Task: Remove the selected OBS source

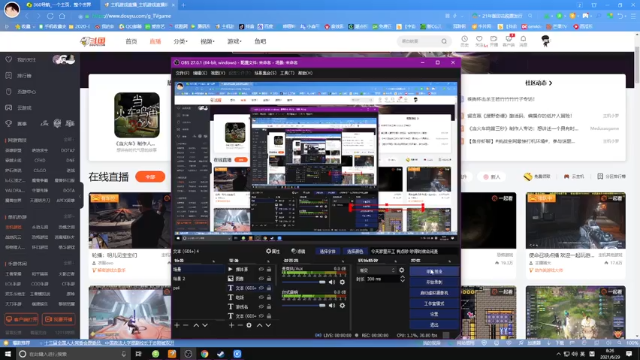Action: (x=240, y=325)
